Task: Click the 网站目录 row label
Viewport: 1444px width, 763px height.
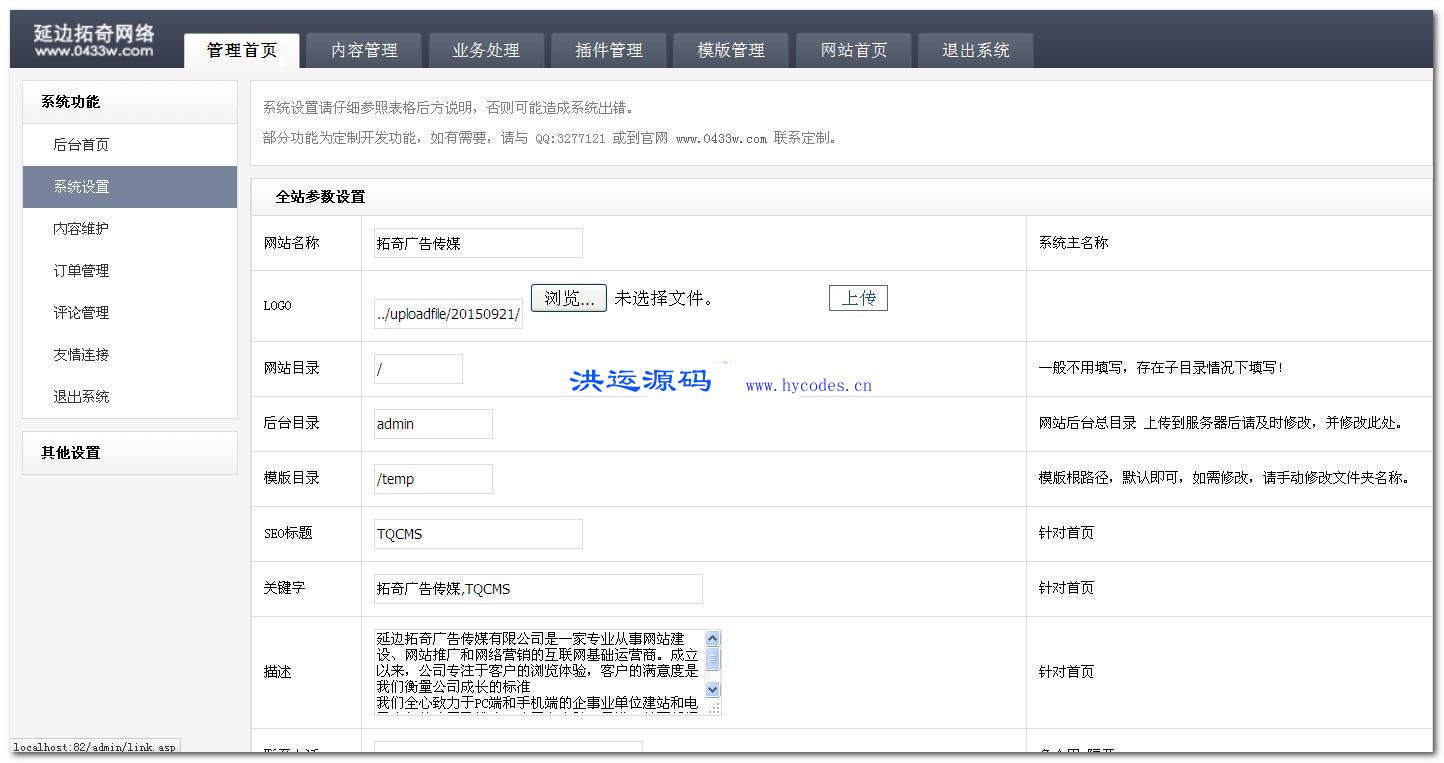Action: tap(291, 369)
